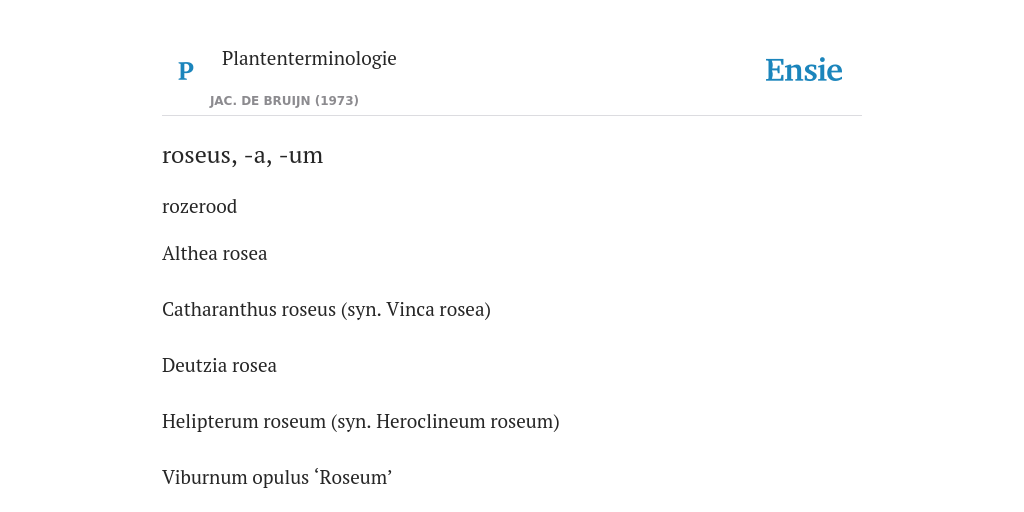Select the heading roseus, -a, -um
This screenshot has height=512, width=1024.
pyautogui.click(x=242, y=155)
